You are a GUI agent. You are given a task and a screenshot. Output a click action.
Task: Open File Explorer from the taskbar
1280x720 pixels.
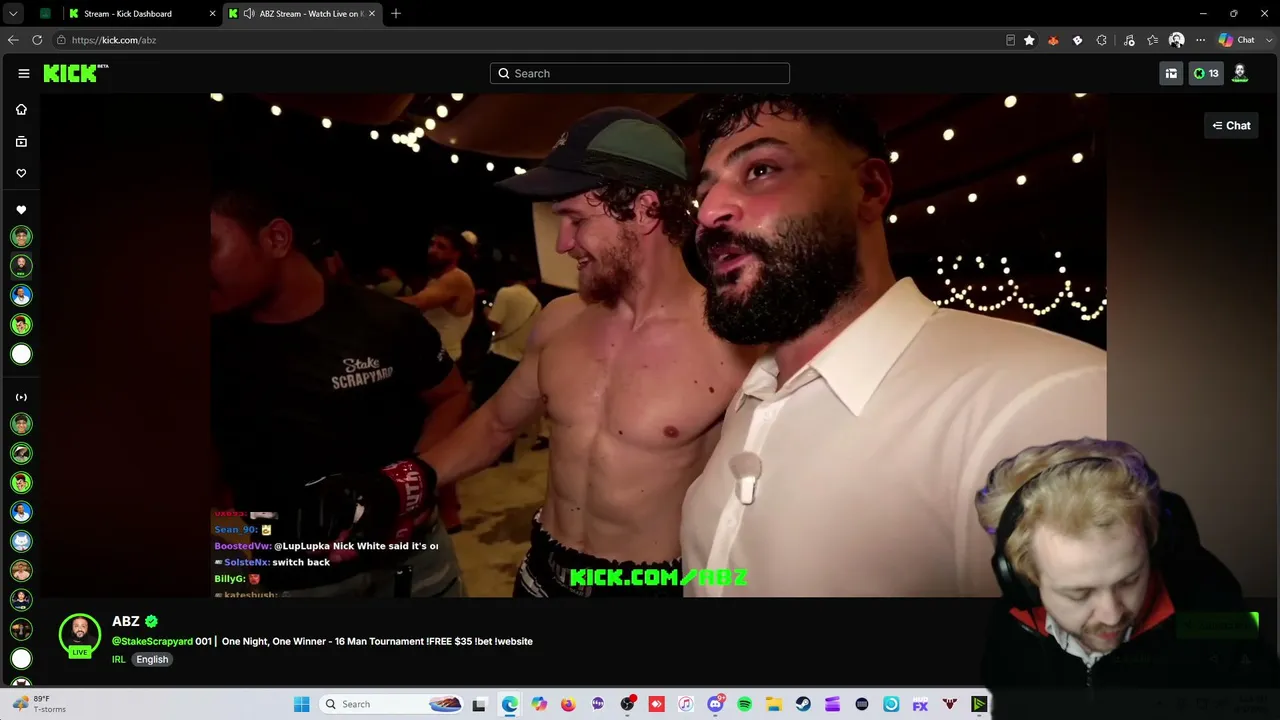coord(774,704)
